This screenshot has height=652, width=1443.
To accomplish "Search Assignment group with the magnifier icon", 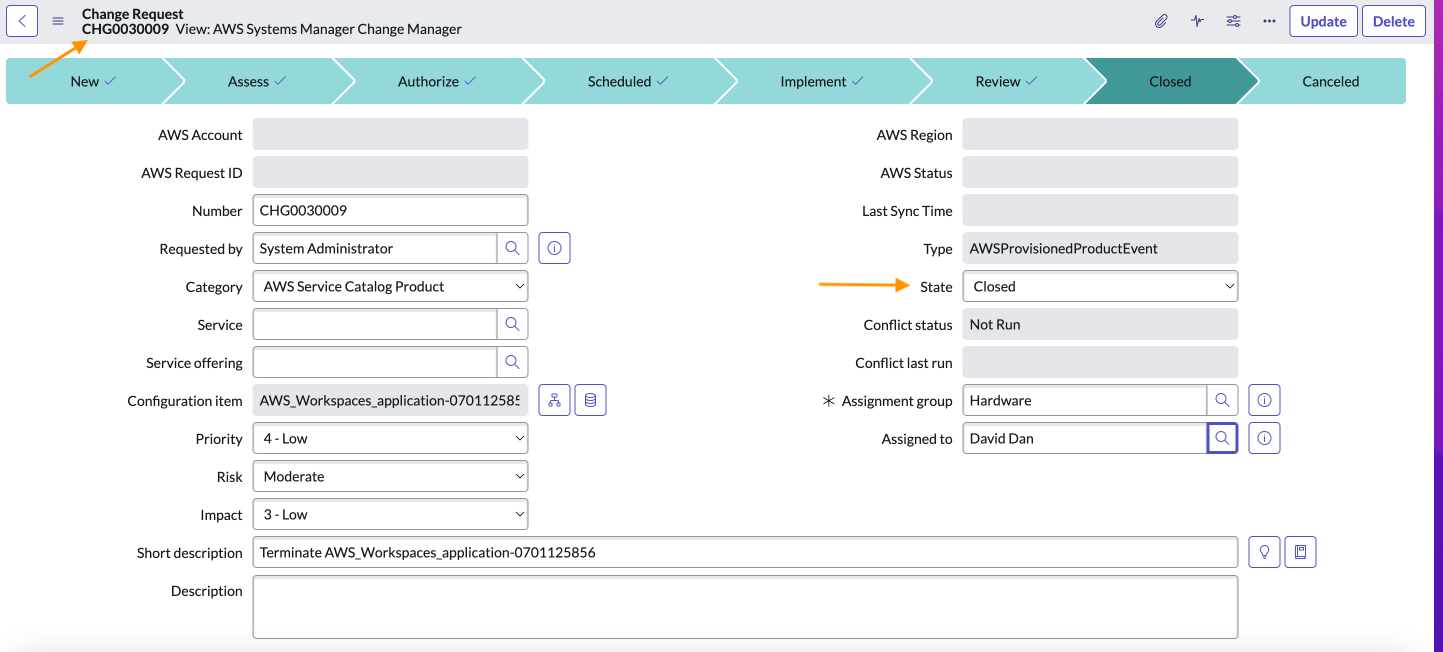I will [1222, 399].
